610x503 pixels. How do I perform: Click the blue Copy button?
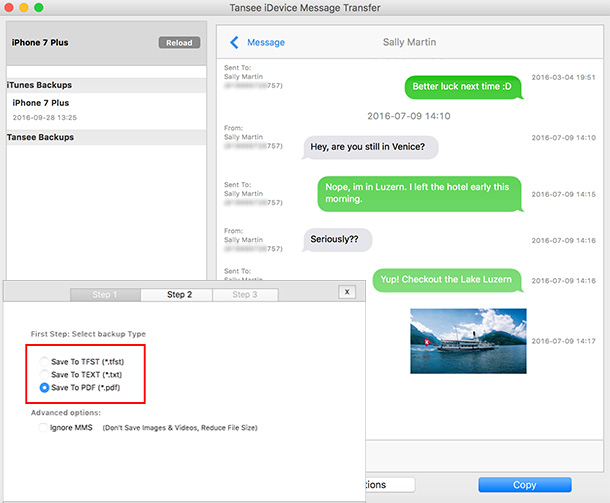tap(524, 485)
